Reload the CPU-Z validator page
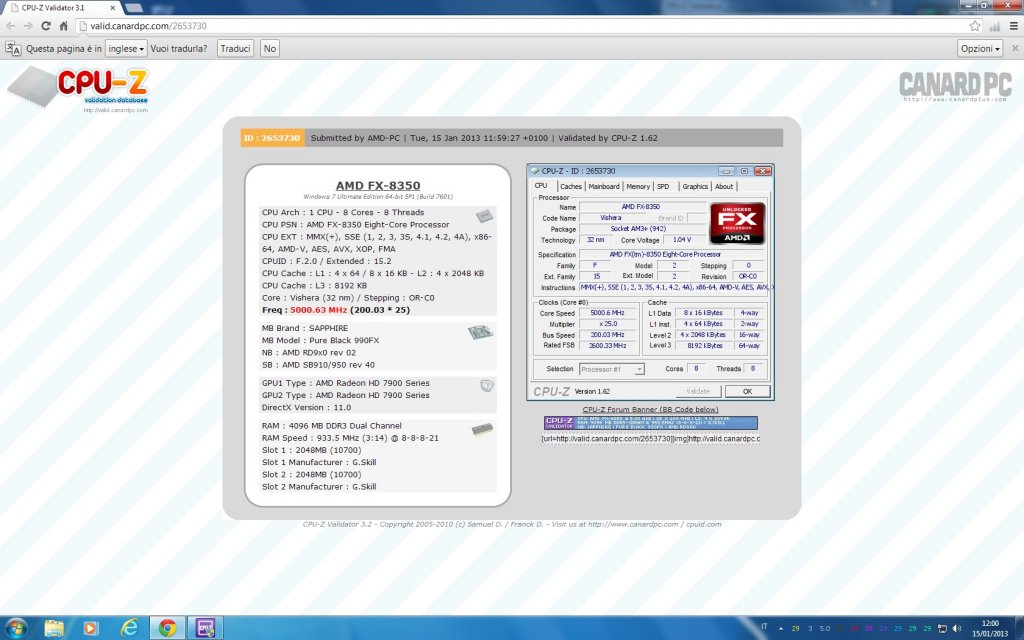Image resolution: width=1024 pixels, height=640 pixels. pyautogui.click(x=46, y=26)
